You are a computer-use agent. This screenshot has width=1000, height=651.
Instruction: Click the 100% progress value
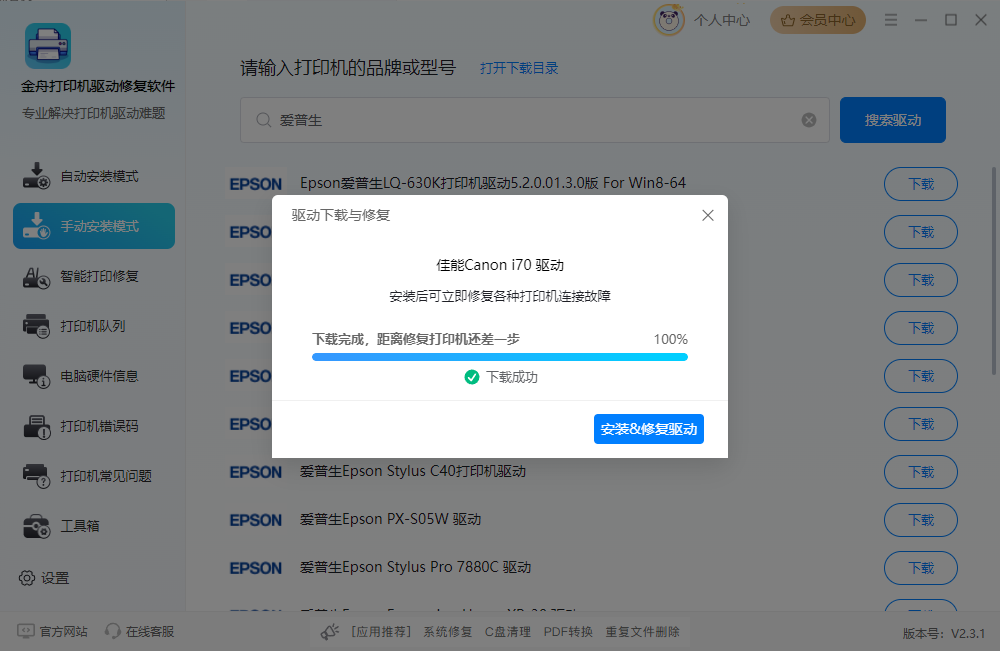tap(670, 339)
